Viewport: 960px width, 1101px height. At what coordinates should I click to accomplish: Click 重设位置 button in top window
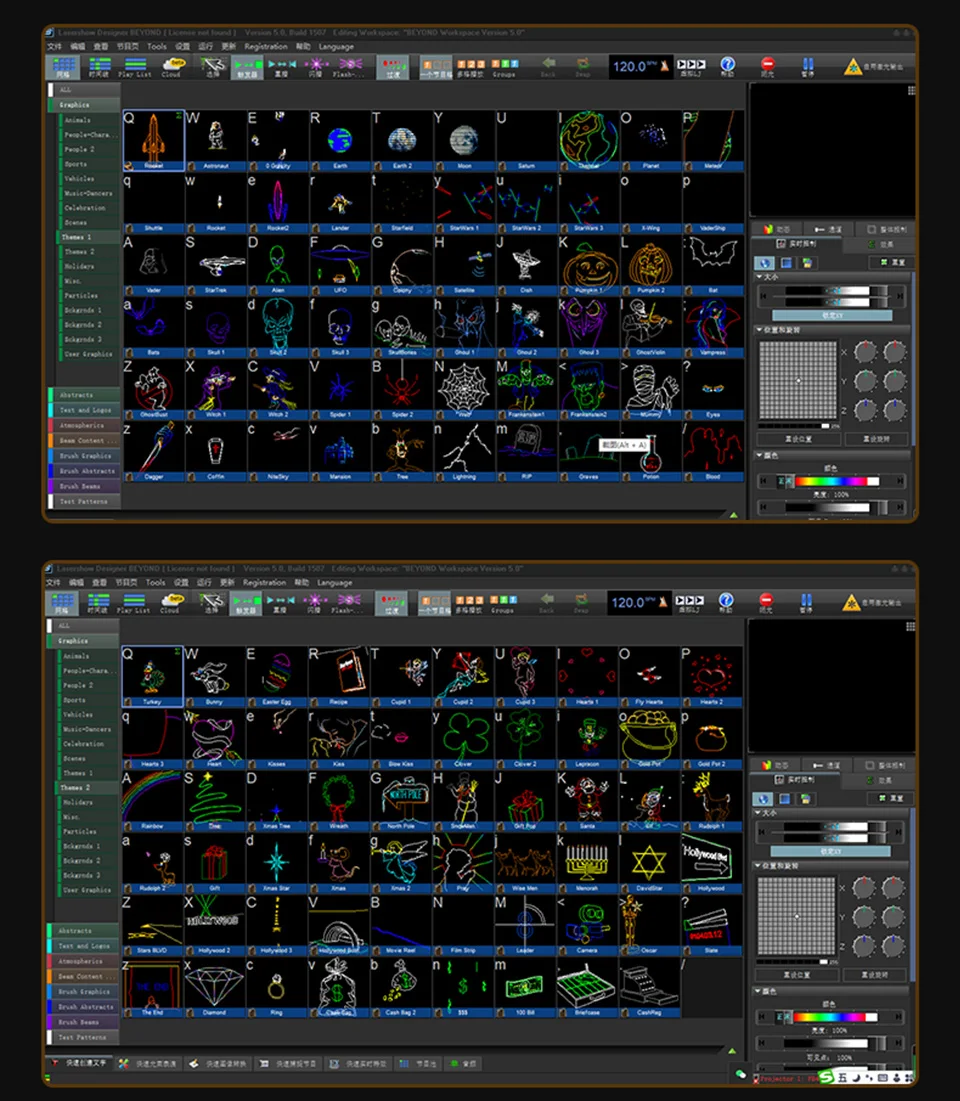(798, 439)
